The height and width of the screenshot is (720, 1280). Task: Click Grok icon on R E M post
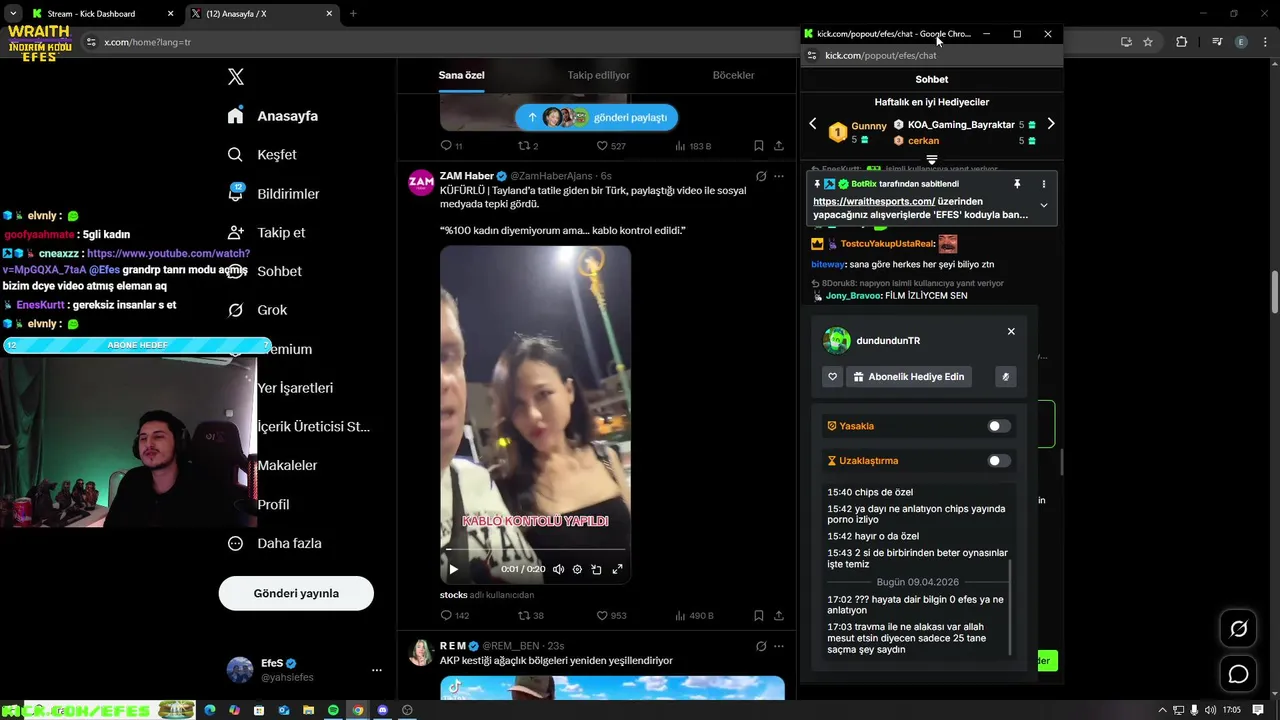click(761, 646)
